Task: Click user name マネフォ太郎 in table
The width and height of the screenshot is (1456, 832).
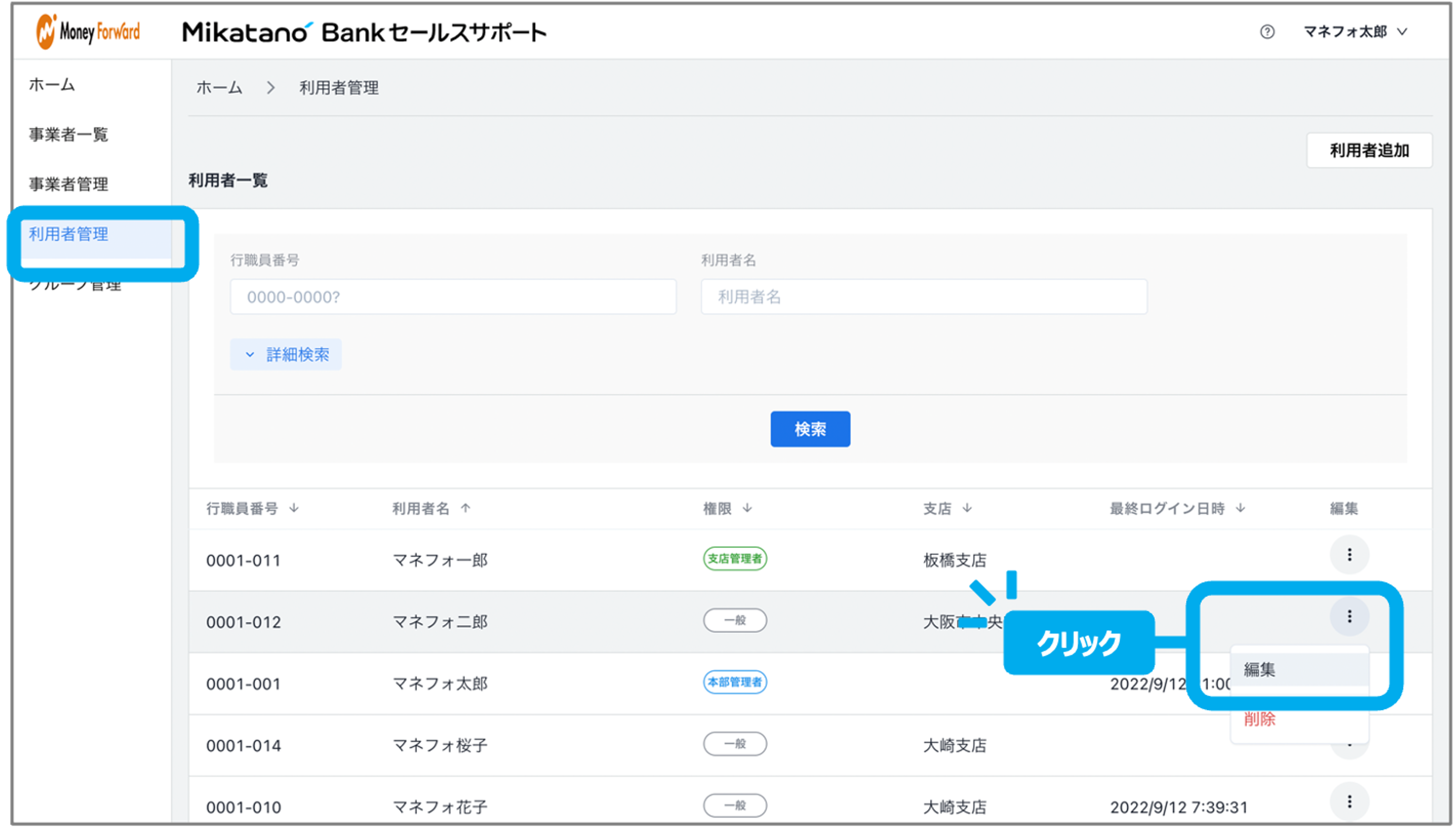Action: pyautogui.click(x=440, y=684)
